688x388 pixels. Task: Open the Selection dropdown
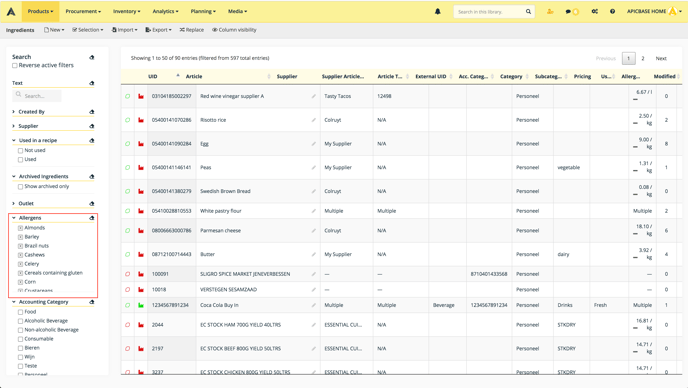[88, 30]
